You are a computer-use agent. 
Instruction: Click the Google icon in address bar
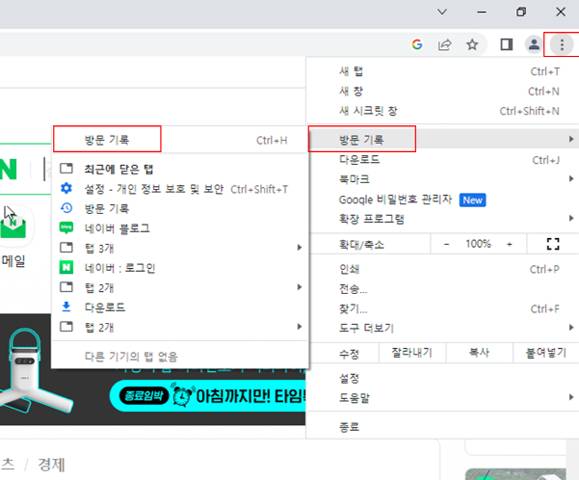[x=417, y=45]
